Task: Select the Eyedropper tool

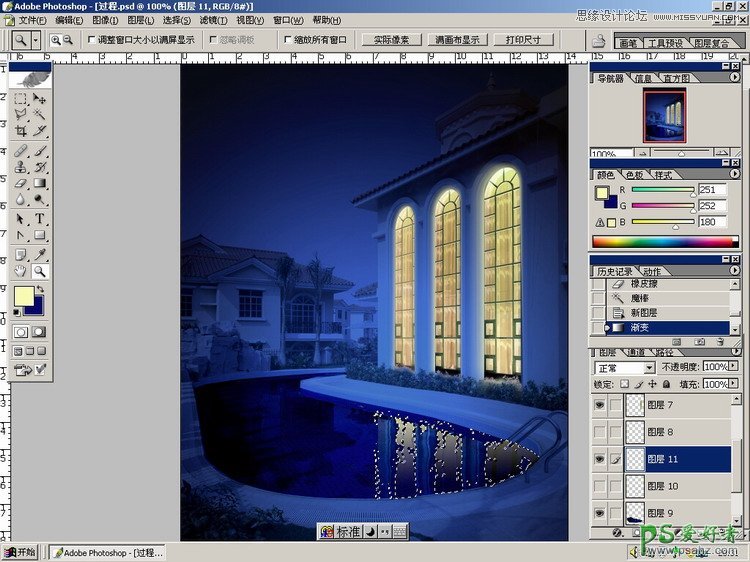Action: (x=40, y=254)
